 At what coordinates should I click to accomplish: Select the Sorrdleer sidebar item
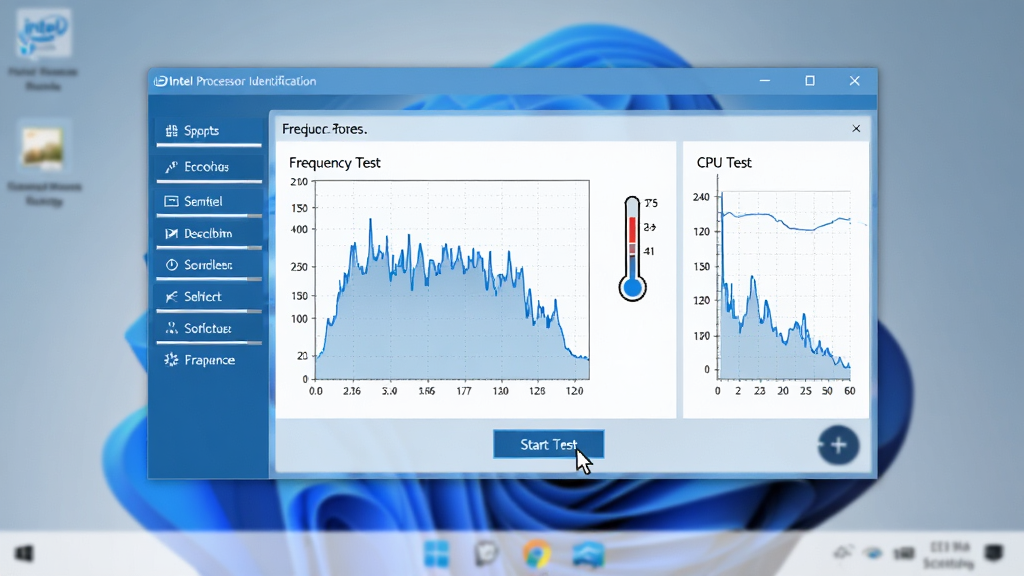pos(209,264)
